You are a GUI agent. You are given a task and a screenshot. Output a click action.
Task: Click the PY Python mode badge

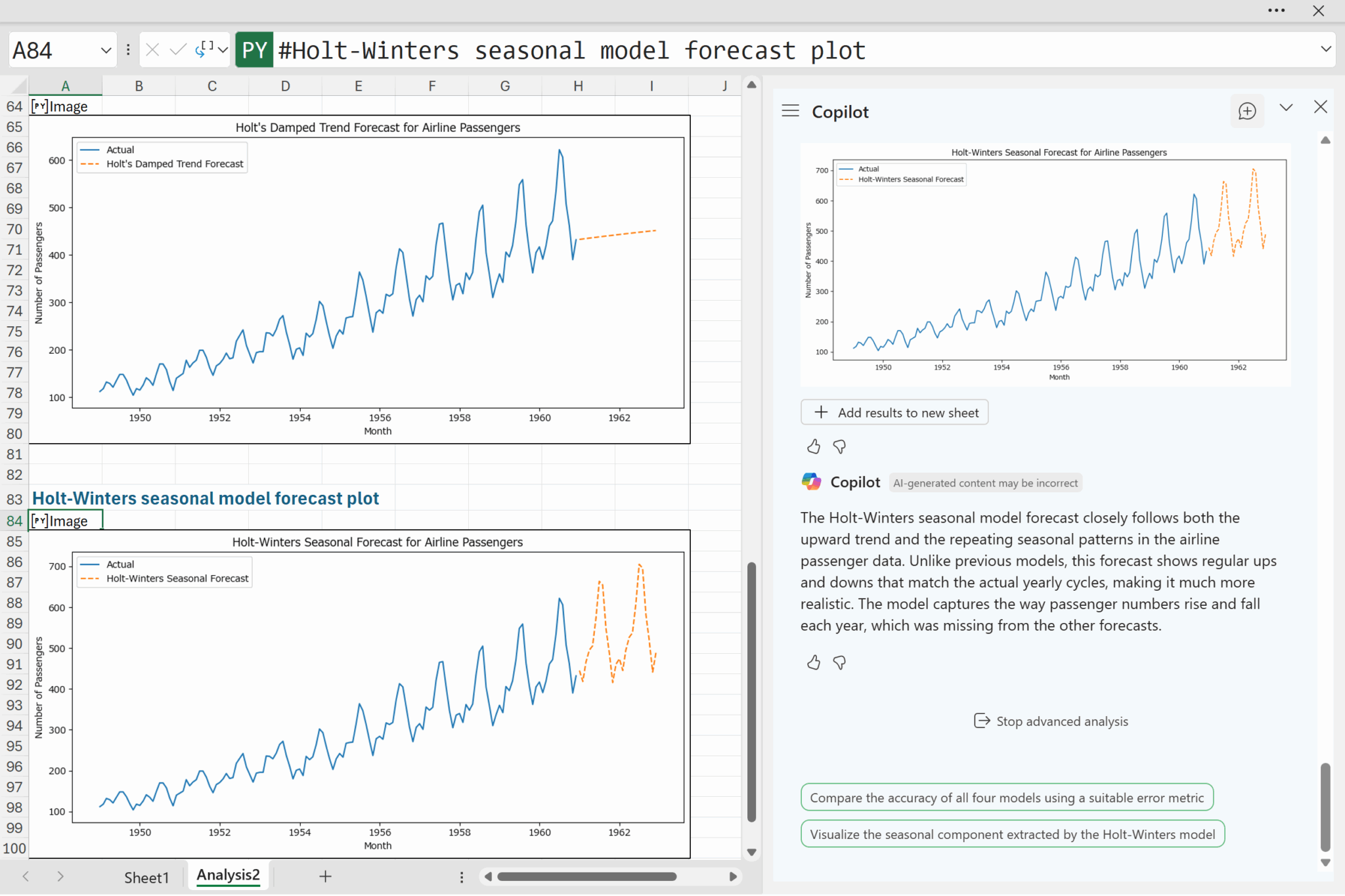pos(254,51)
